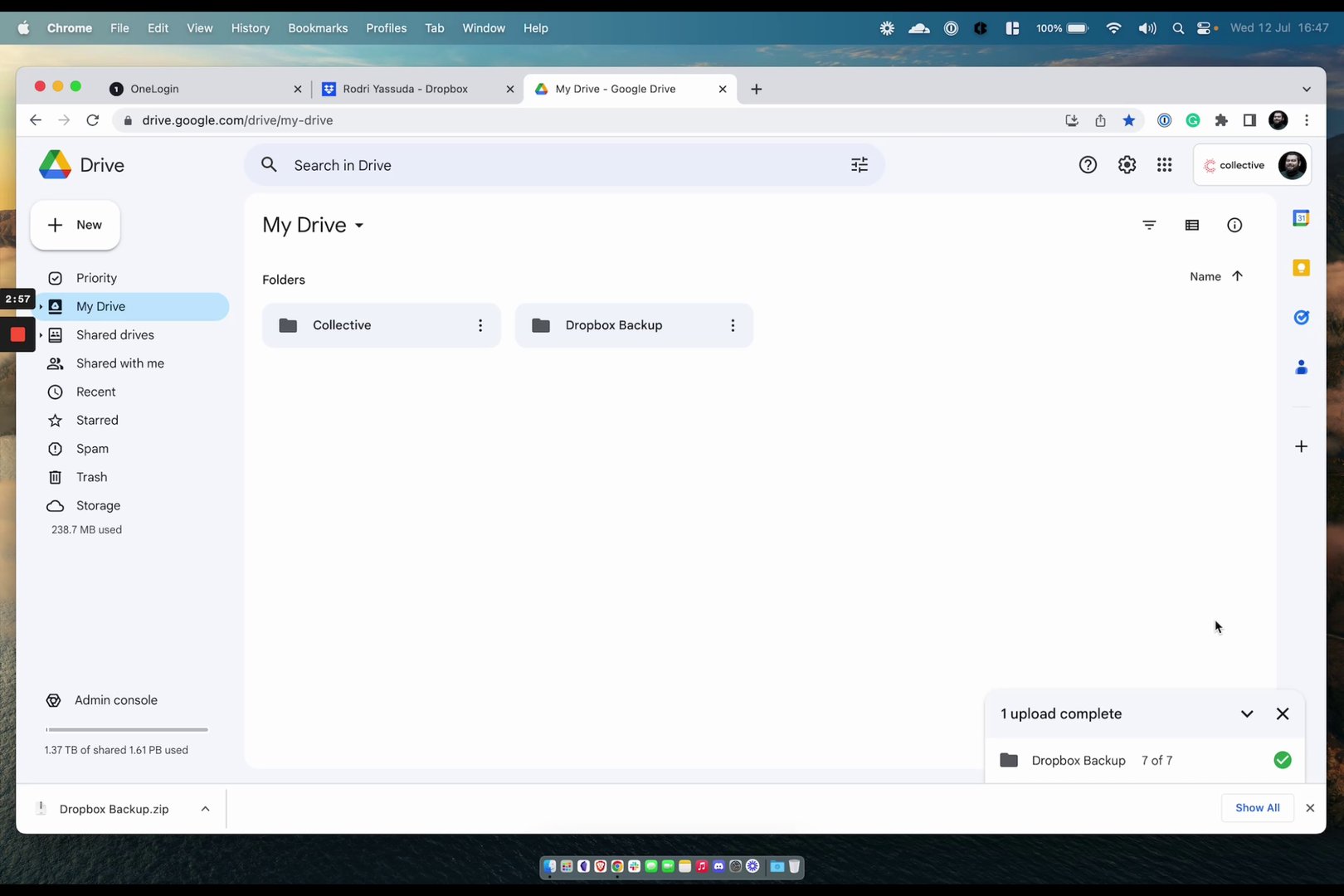
Task: Open Recent files
Action: pyautogui.click(x=131, y=392)
